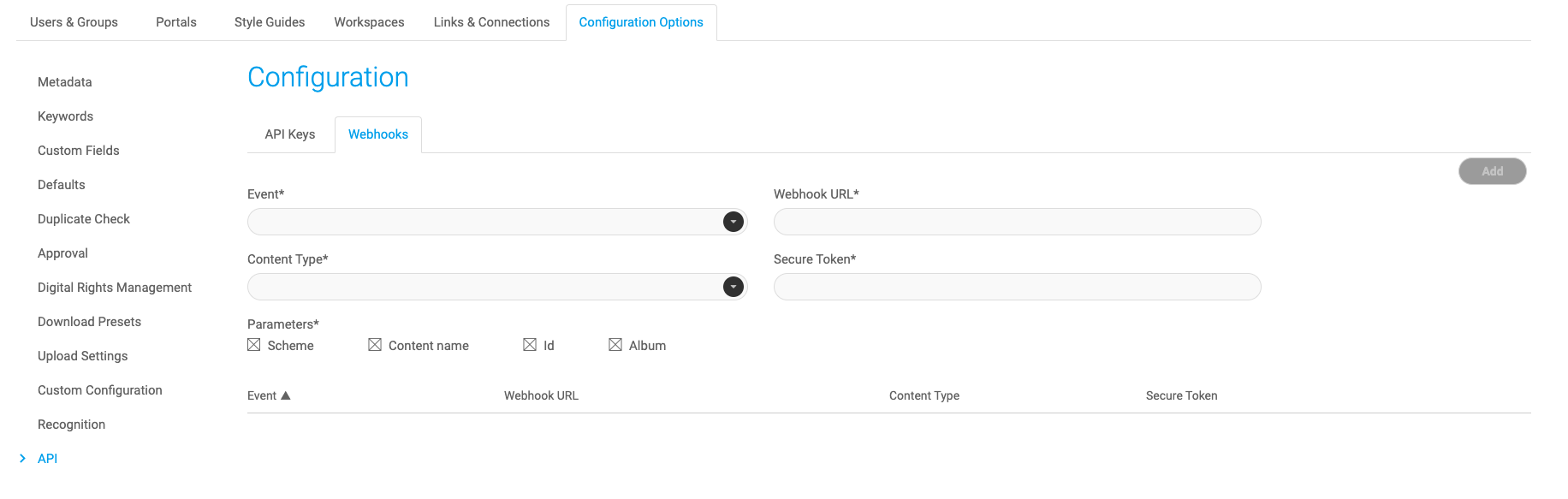Click the Secure Token column header
Screen dimensions: 1568x499
(x=1181, y=395)
